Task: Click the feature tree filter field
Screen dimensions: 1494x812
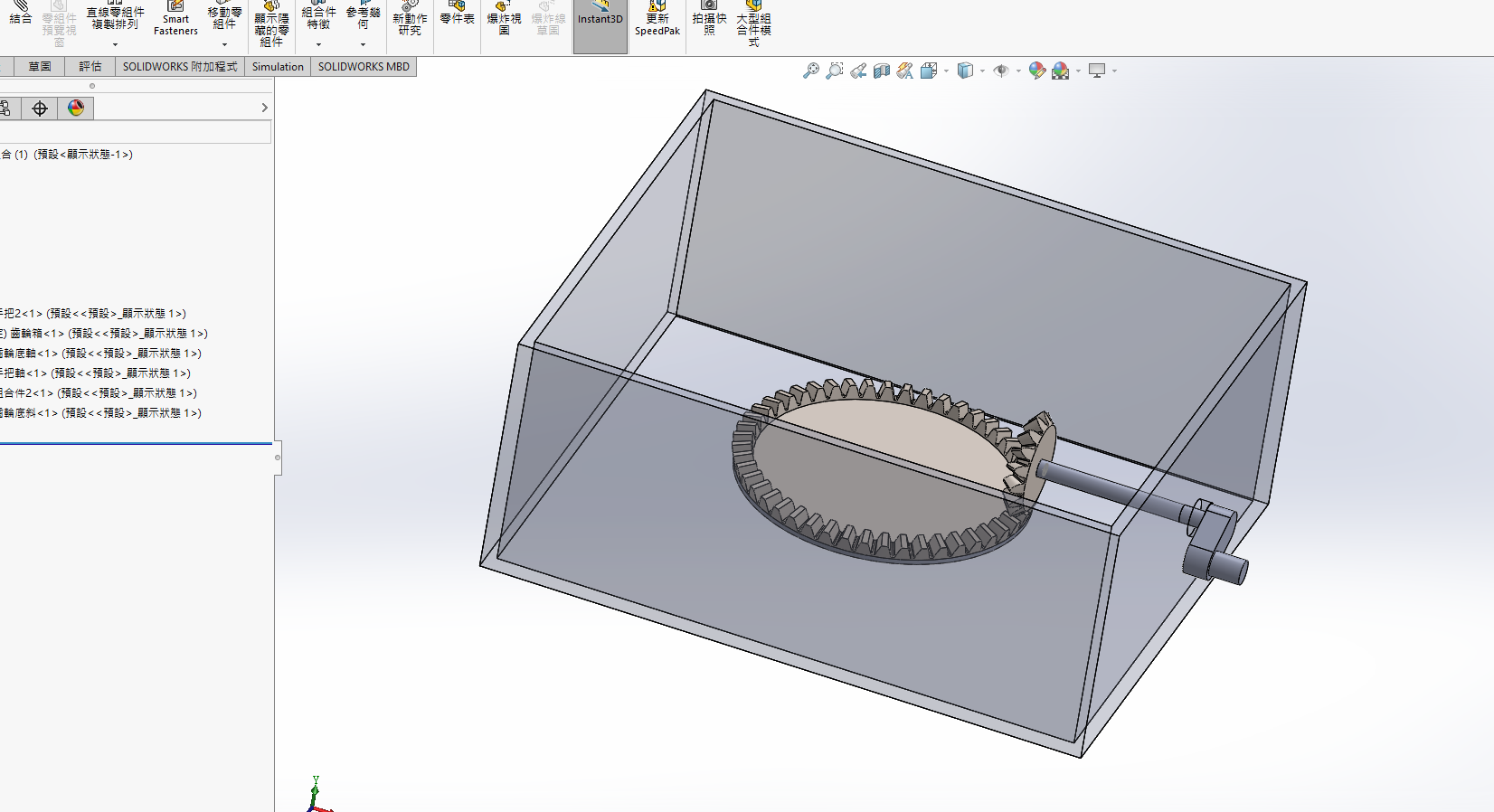Action: 136,133
